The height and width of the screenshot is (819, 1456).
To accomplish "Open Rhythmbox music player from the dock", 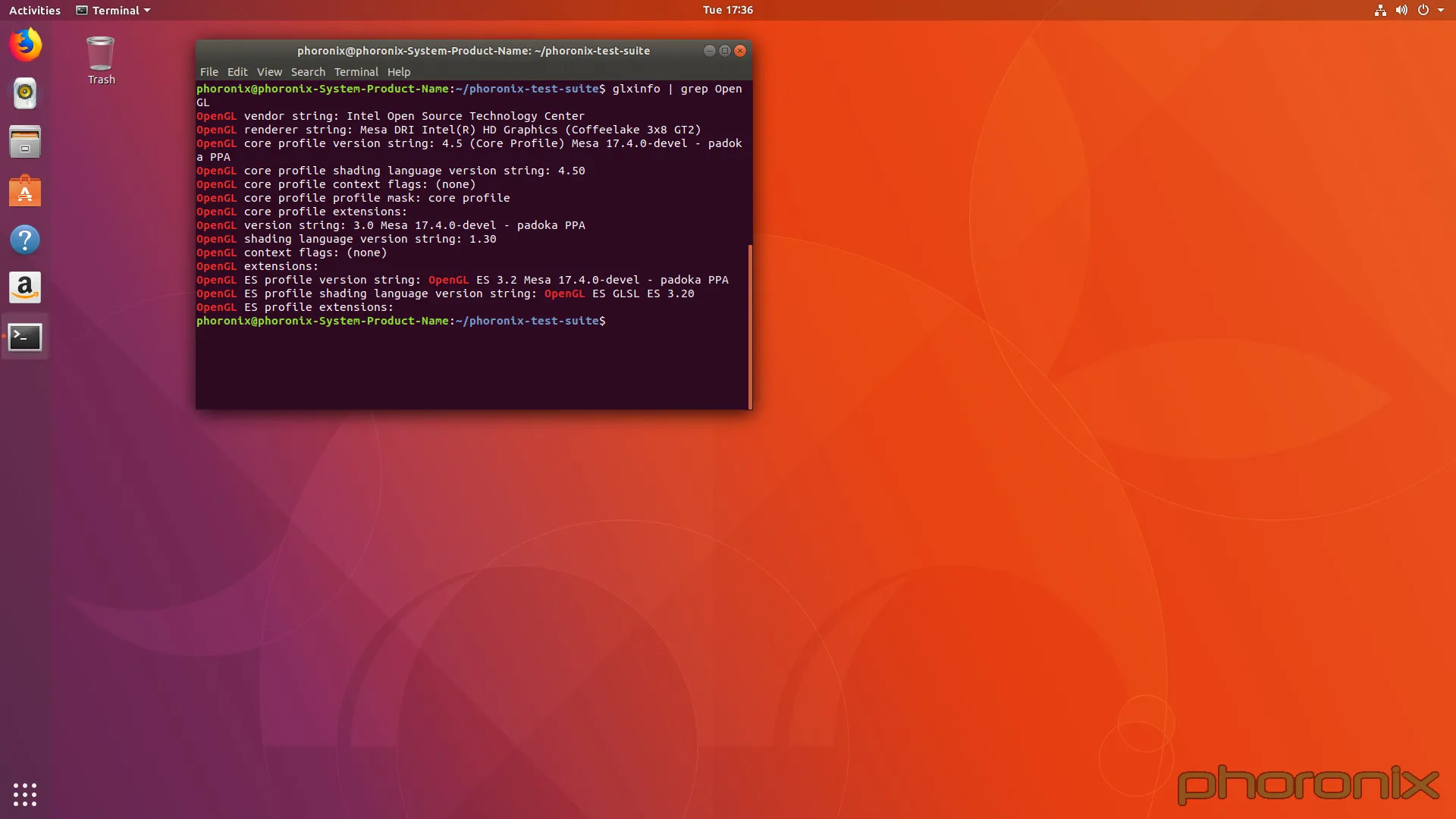I will [x=25, y=93].
